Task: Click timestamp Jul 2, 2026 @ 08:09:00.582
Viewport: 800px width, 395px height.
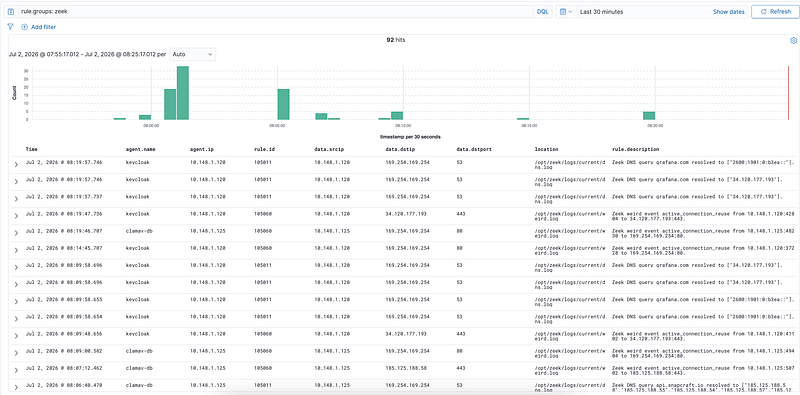Action: click(64, 351)
